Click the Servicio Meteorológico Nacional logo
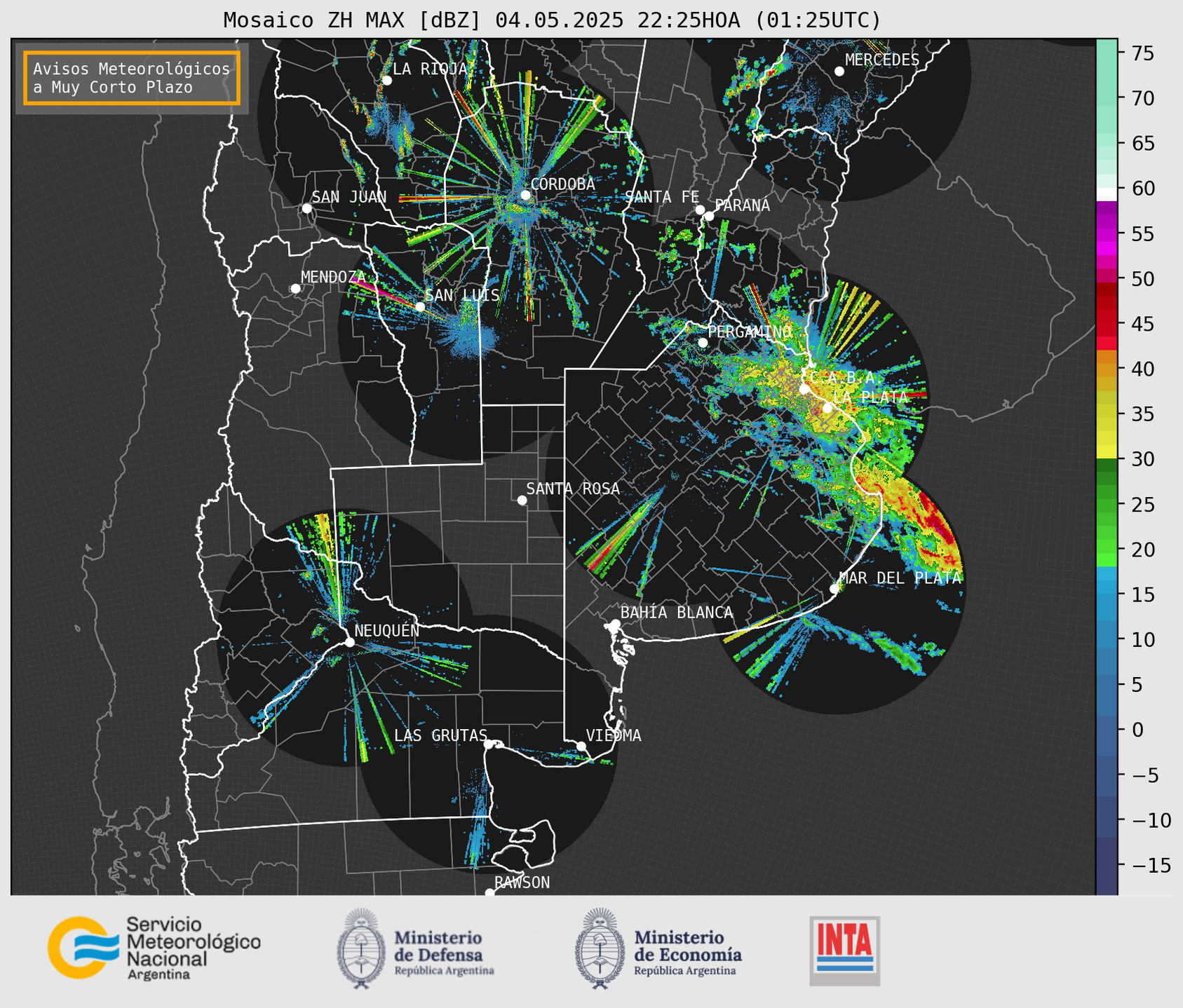Viewport: 1183px width, 1008px height. [x=154, y=948]
